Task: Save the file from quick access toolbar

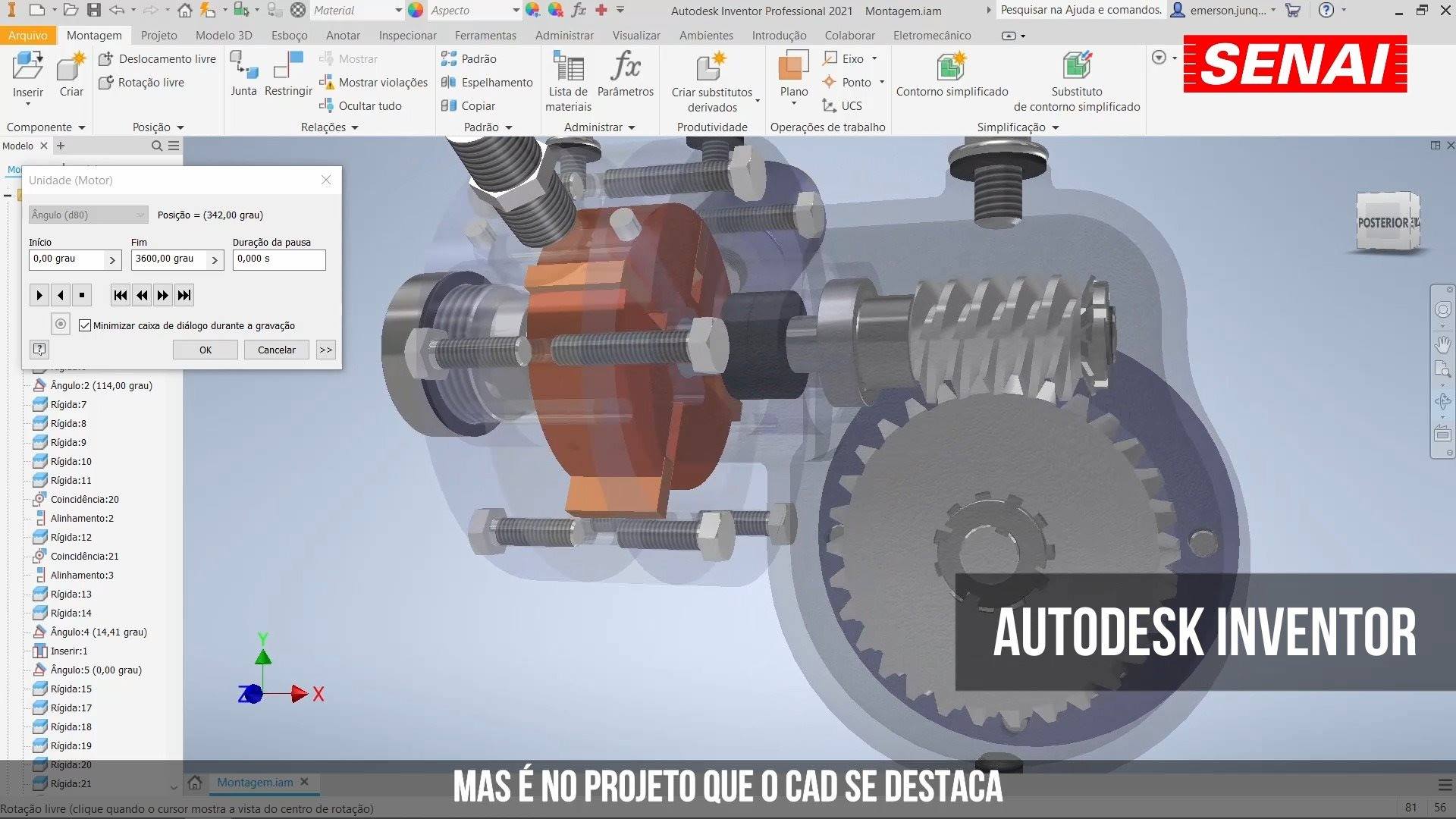Action: [94, 10]
